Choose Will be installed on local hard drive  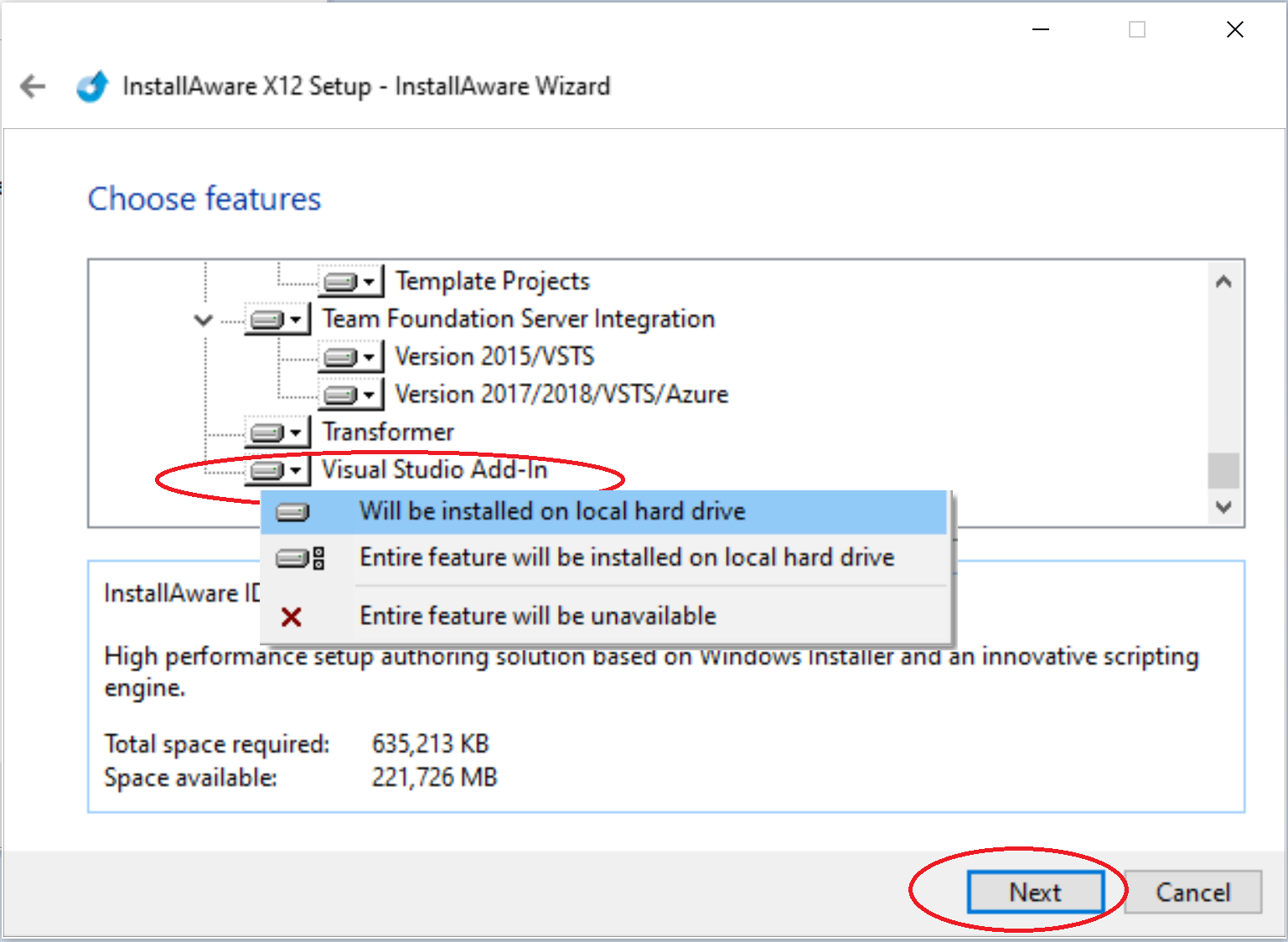pyautogui.click(x=603, y=511)
